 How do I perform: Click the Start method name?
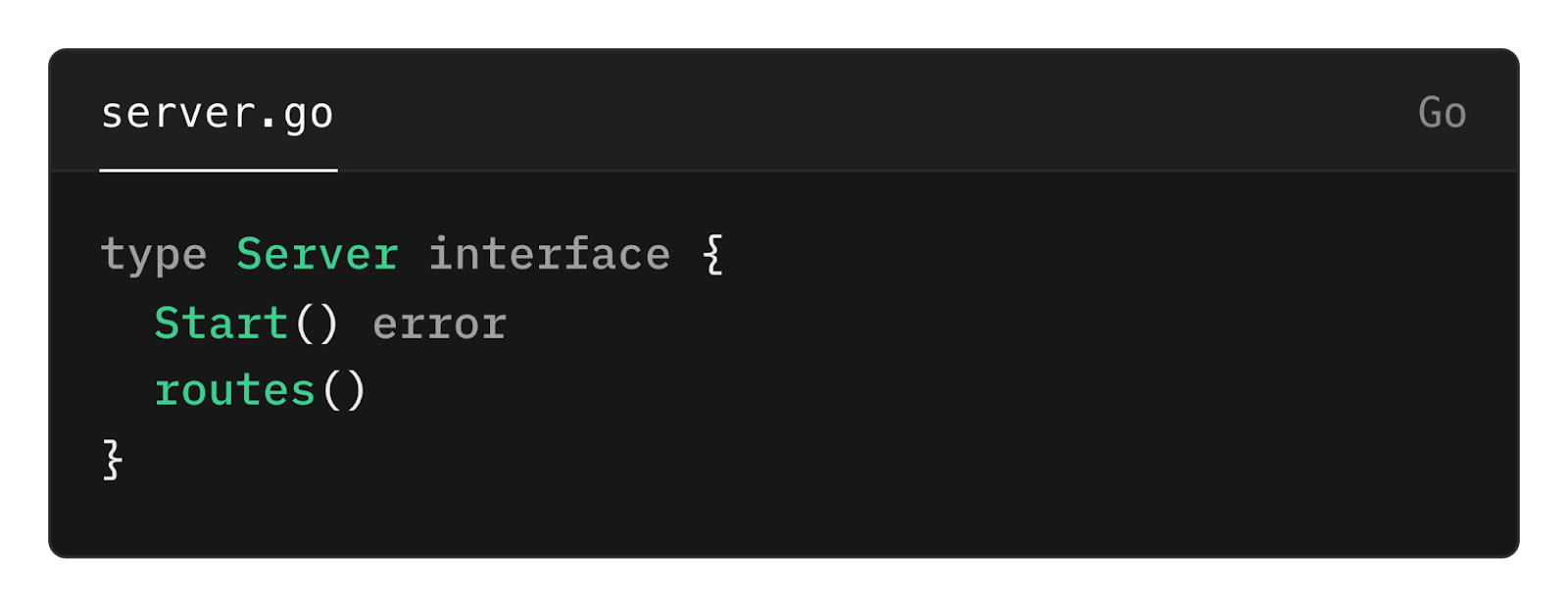pos(221,324)
